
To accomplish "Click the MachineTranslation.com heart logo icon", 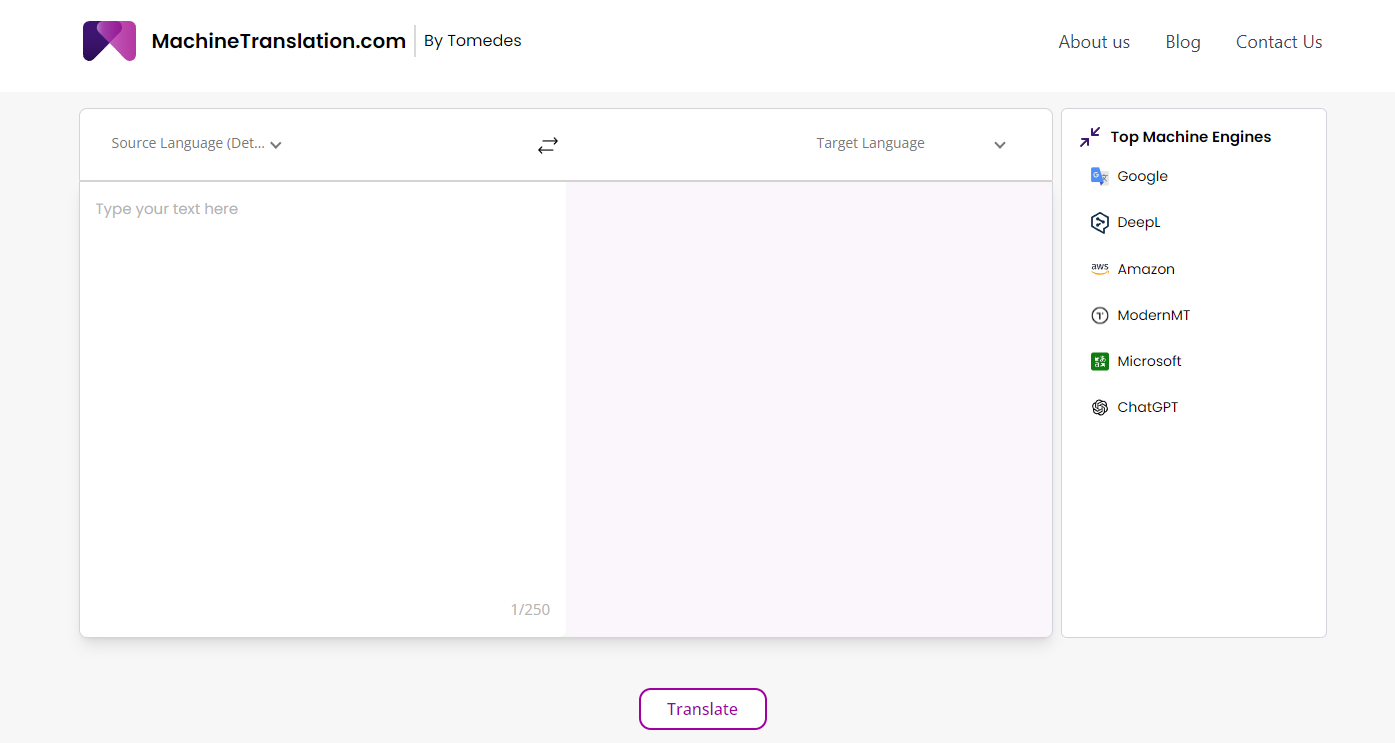I will 109,41.
